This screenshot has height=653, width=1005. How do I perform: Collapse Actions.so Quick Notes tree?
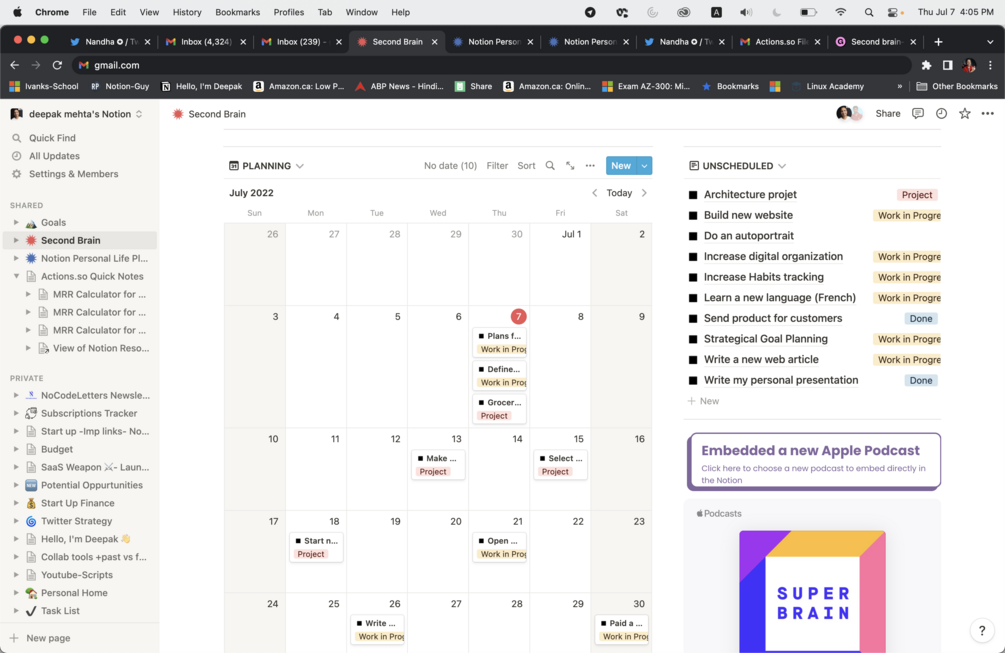click(16, 276)
